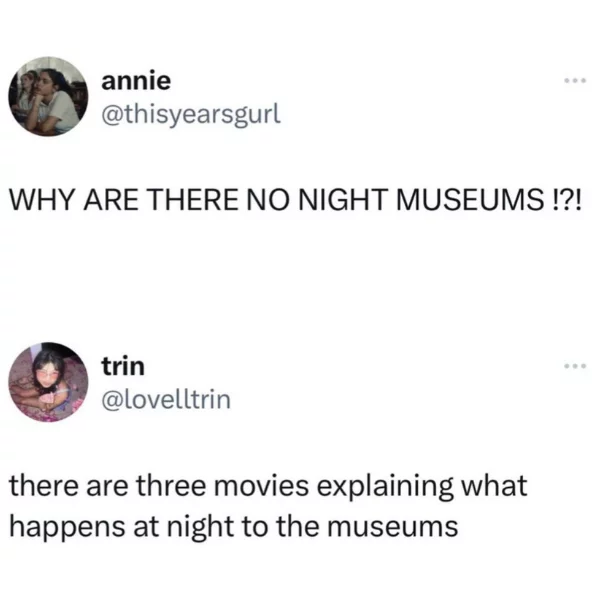This screenshot has height=600, width=600.
Task: Click the word movies in trin's reply
Action: click(261, 486)
